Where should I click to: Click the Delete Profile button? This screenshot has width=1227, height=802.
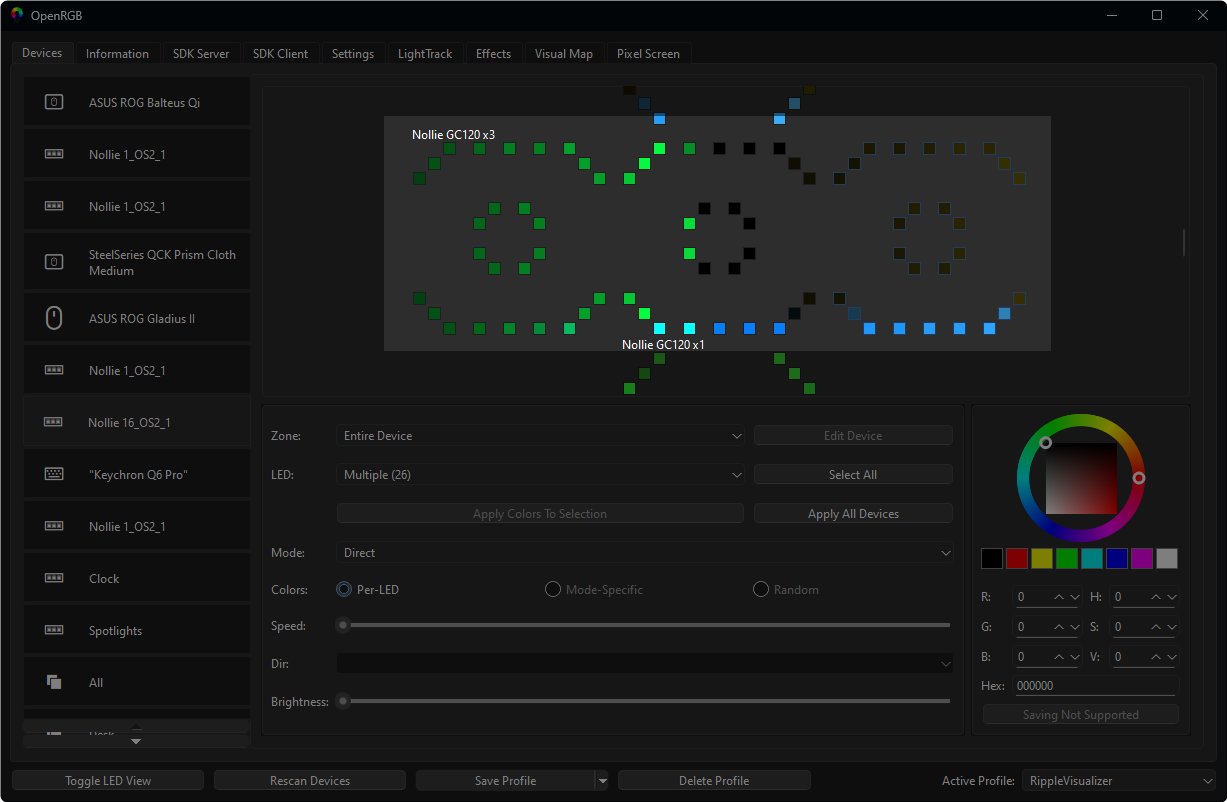click(714, 781)
